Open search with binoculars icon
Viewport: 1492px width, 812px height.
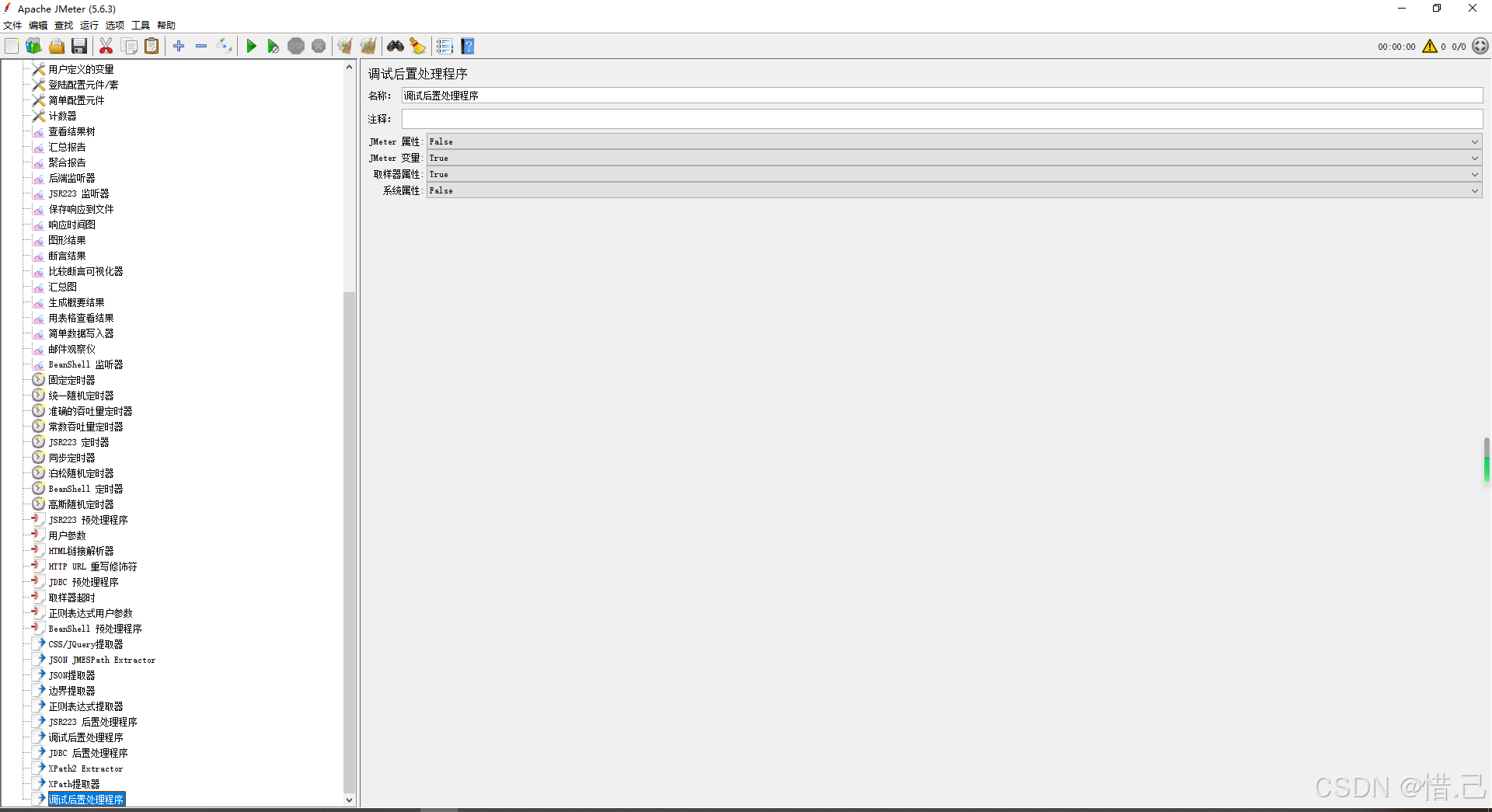pos(396,47)
